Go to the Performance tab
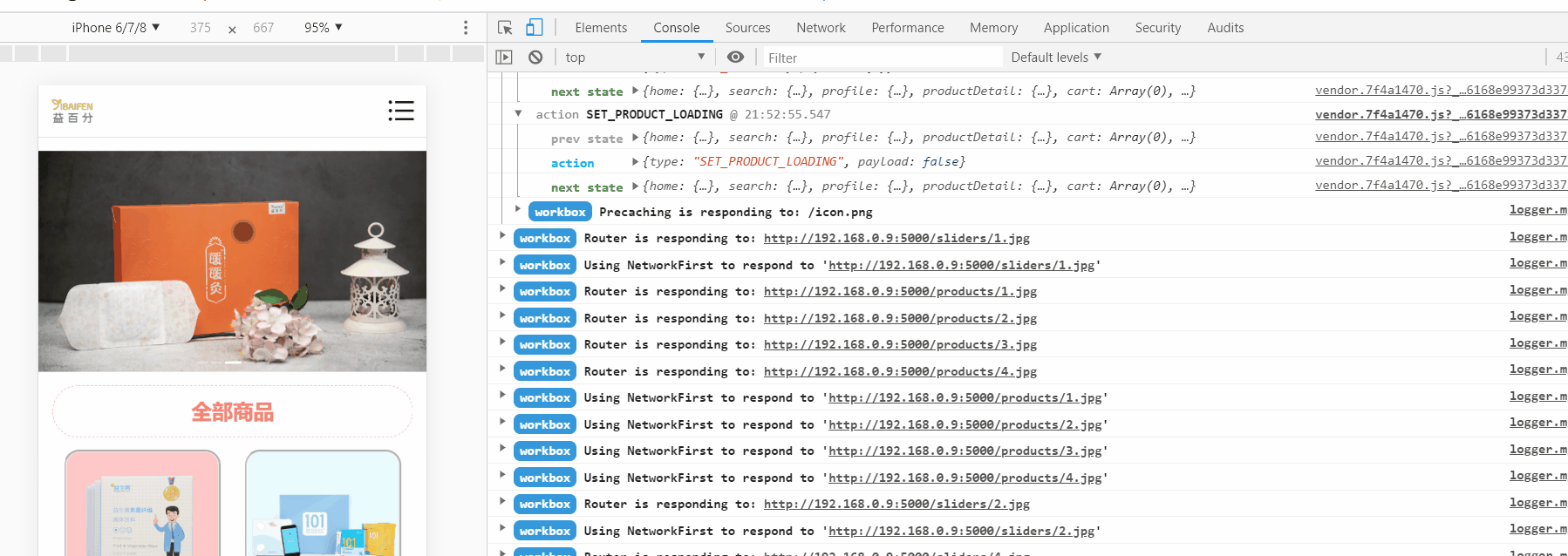Image resolution: width=1568 pixels, height=556 pixels. (x=908, y=28)
